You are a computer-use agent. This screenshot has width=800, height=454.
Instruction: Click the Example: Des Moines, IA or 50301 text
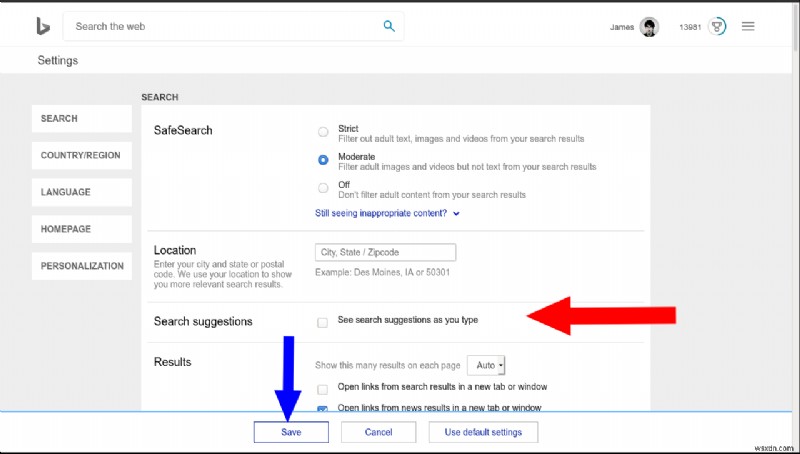pos(382,272)
